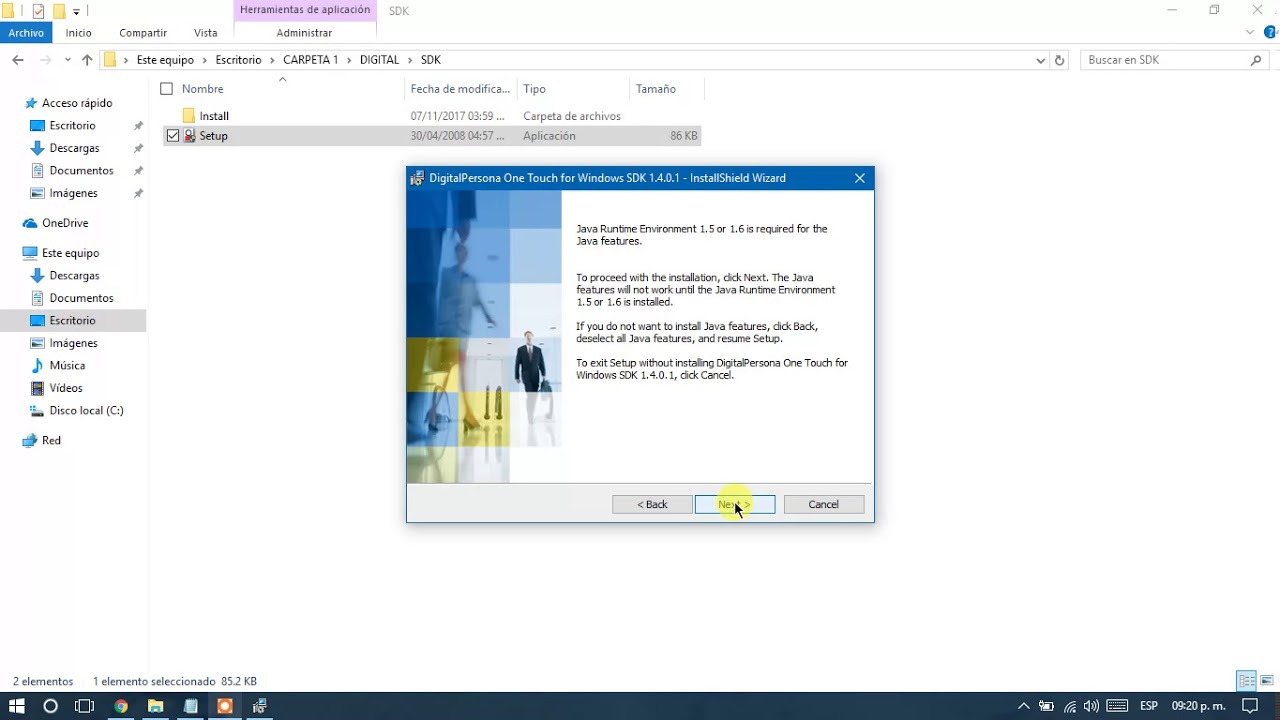This screenshot has height=720, width=1280.
Task: Open Descargas under Este equipo
Action: [74, 276]
